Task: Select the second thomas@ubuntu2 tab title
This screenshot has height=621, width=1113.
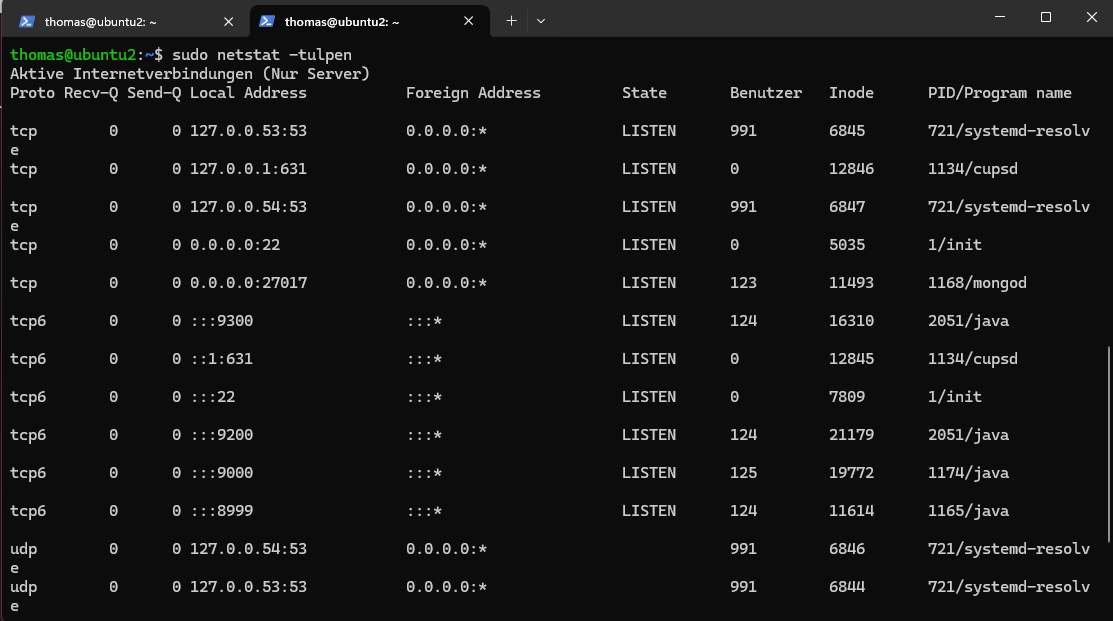Action: (340, 21)
